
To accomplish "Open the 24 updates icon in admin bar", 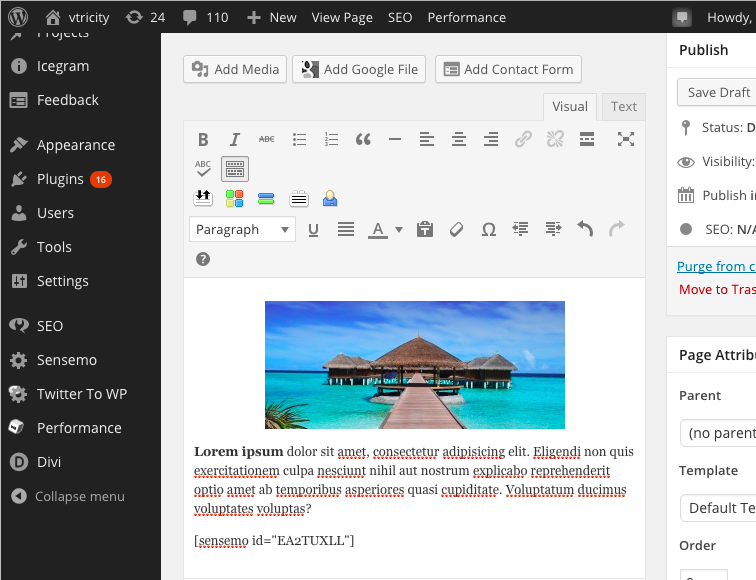I will [145, 17].
